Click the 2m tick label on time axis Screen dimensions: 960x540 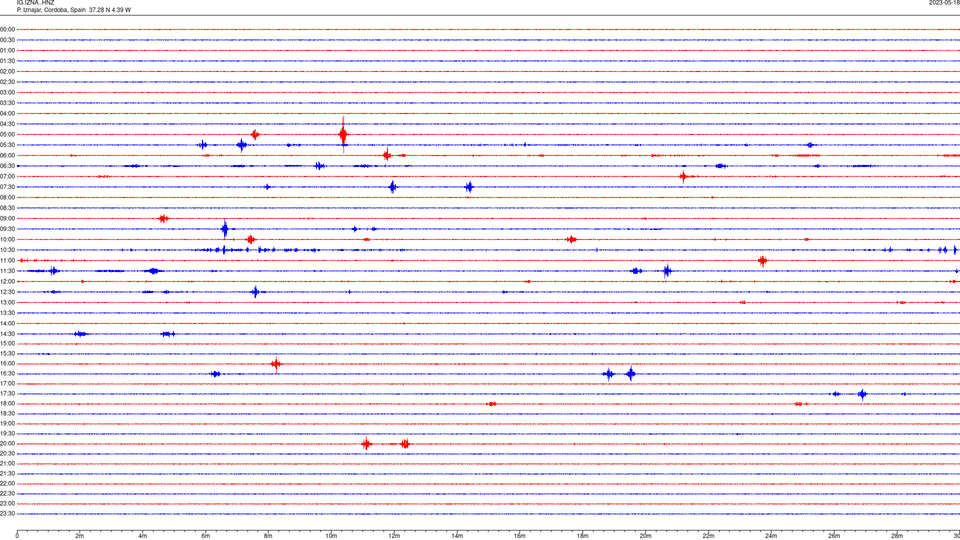(80, 536)
